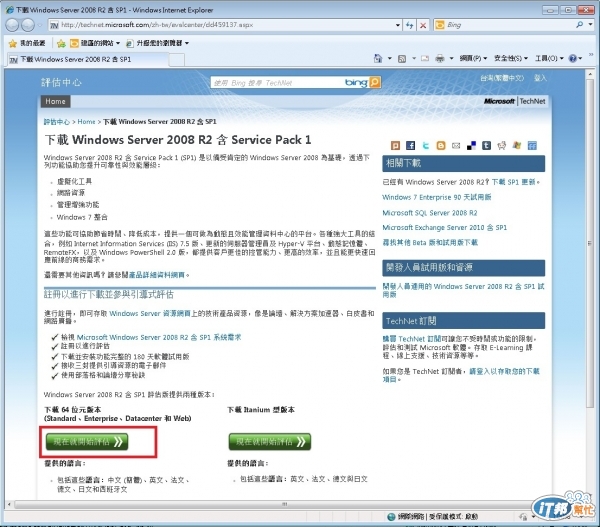The width and height of the screenshot is (600, 527).
Task: Click the RSS feeds icon in command bar
Action: click(x=402, y=59)
